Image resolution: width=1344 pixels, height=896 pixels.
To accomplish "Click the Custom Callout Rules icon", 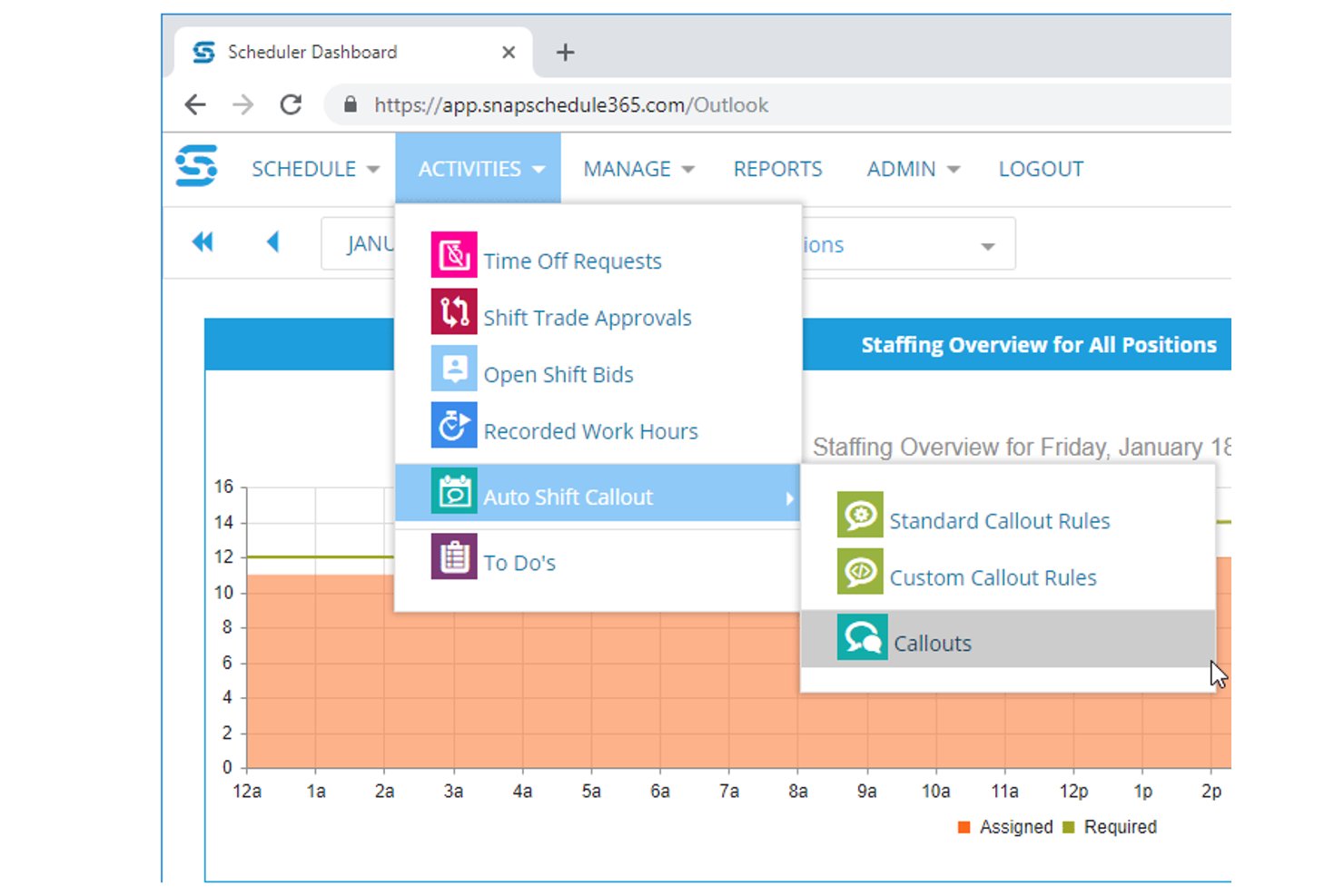I will [859, 572].
